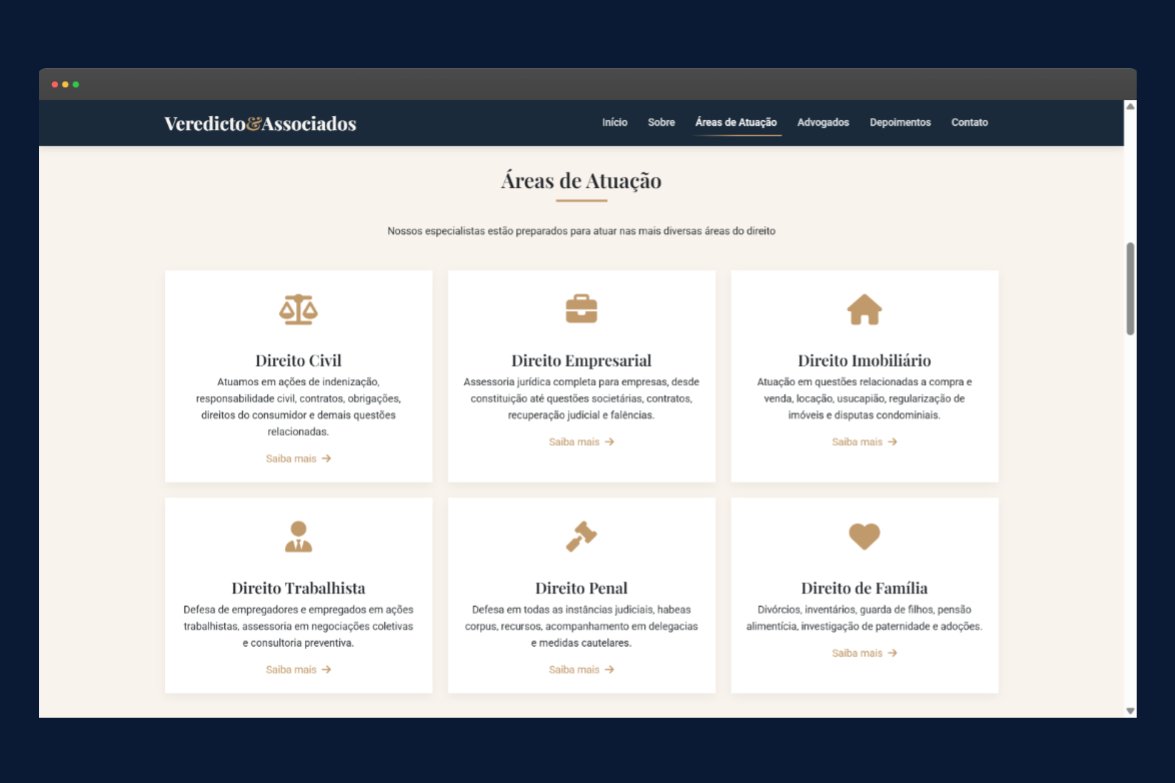Viewport: 1175px width, 783px height.
Task: Open the Advogados page from navbar
Action: tap(823, 123)
